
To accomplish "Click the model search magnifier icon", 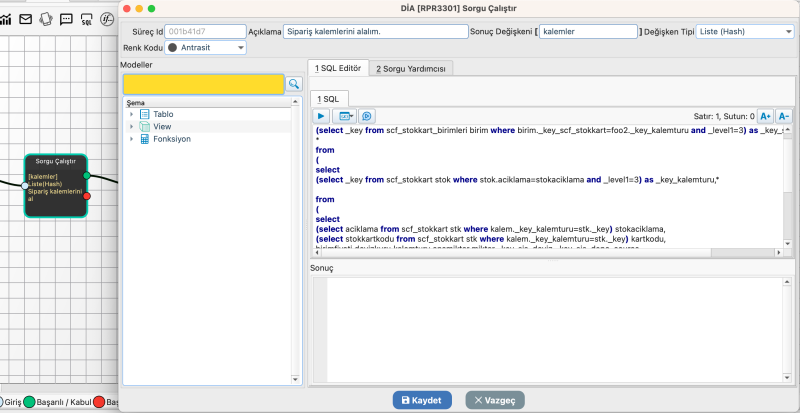I will 294,85.
